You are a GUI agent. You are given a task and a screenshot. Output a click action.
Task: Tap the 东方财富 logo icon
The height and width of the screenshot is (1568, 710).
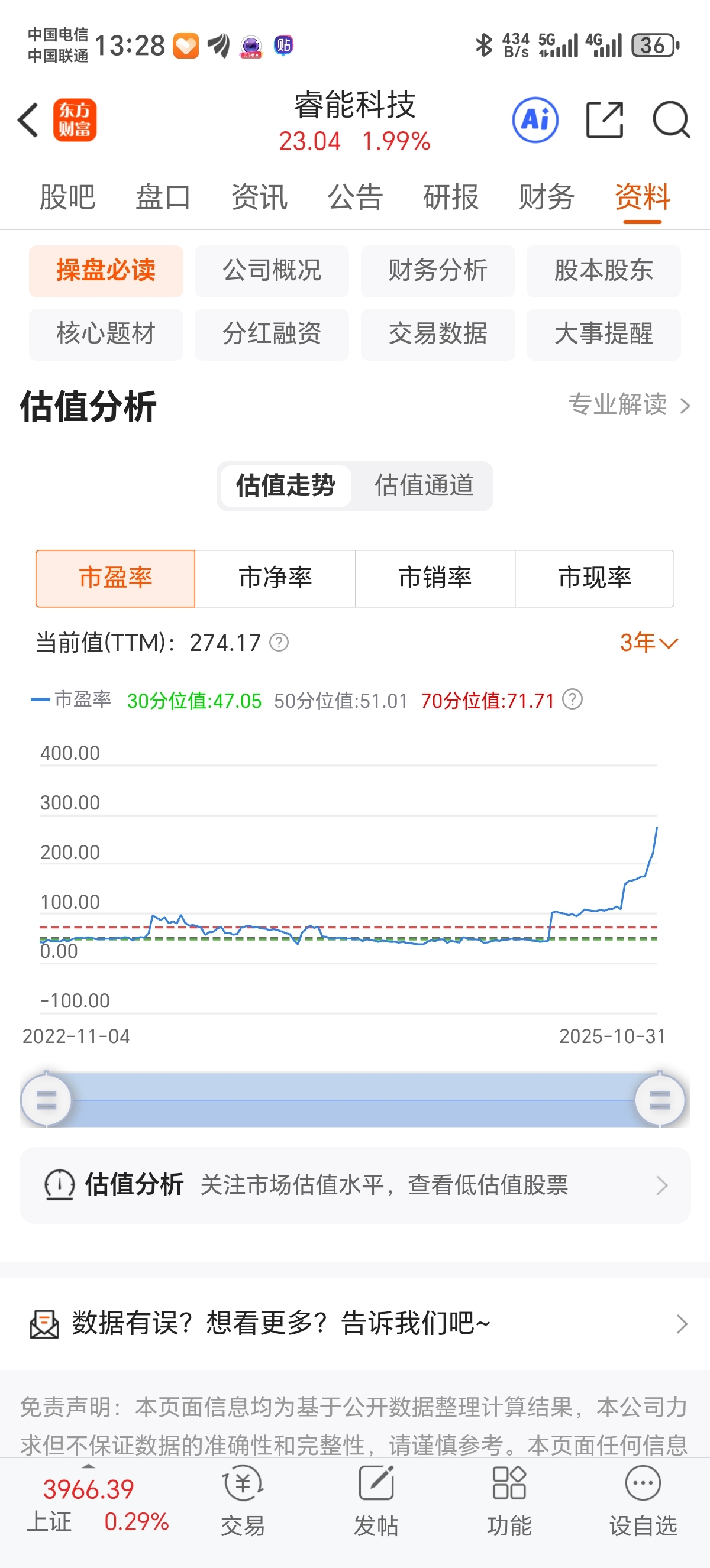(75, 120)
